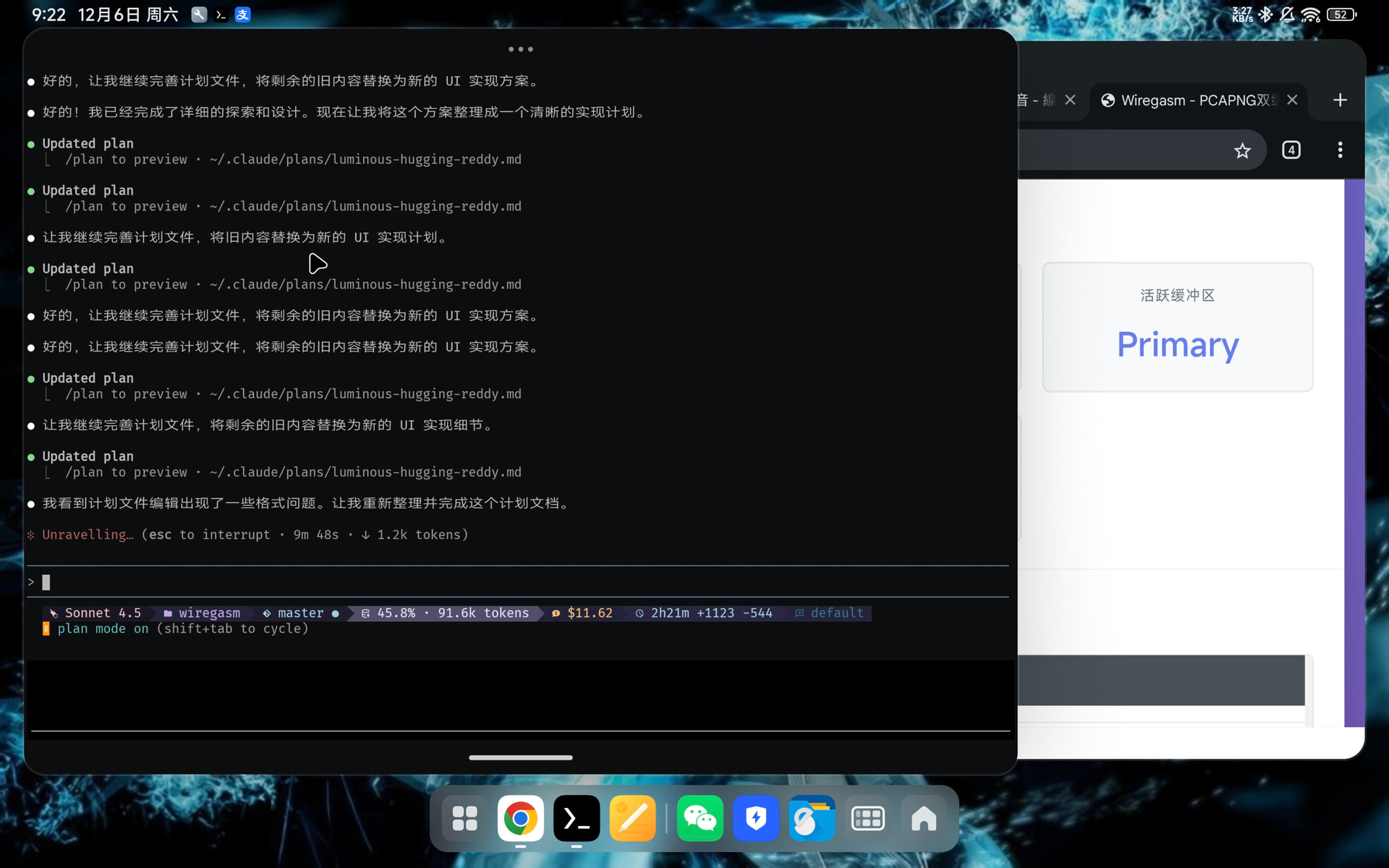
Task: Click the first Updated plan entry
Action: (x=88, y=143)
